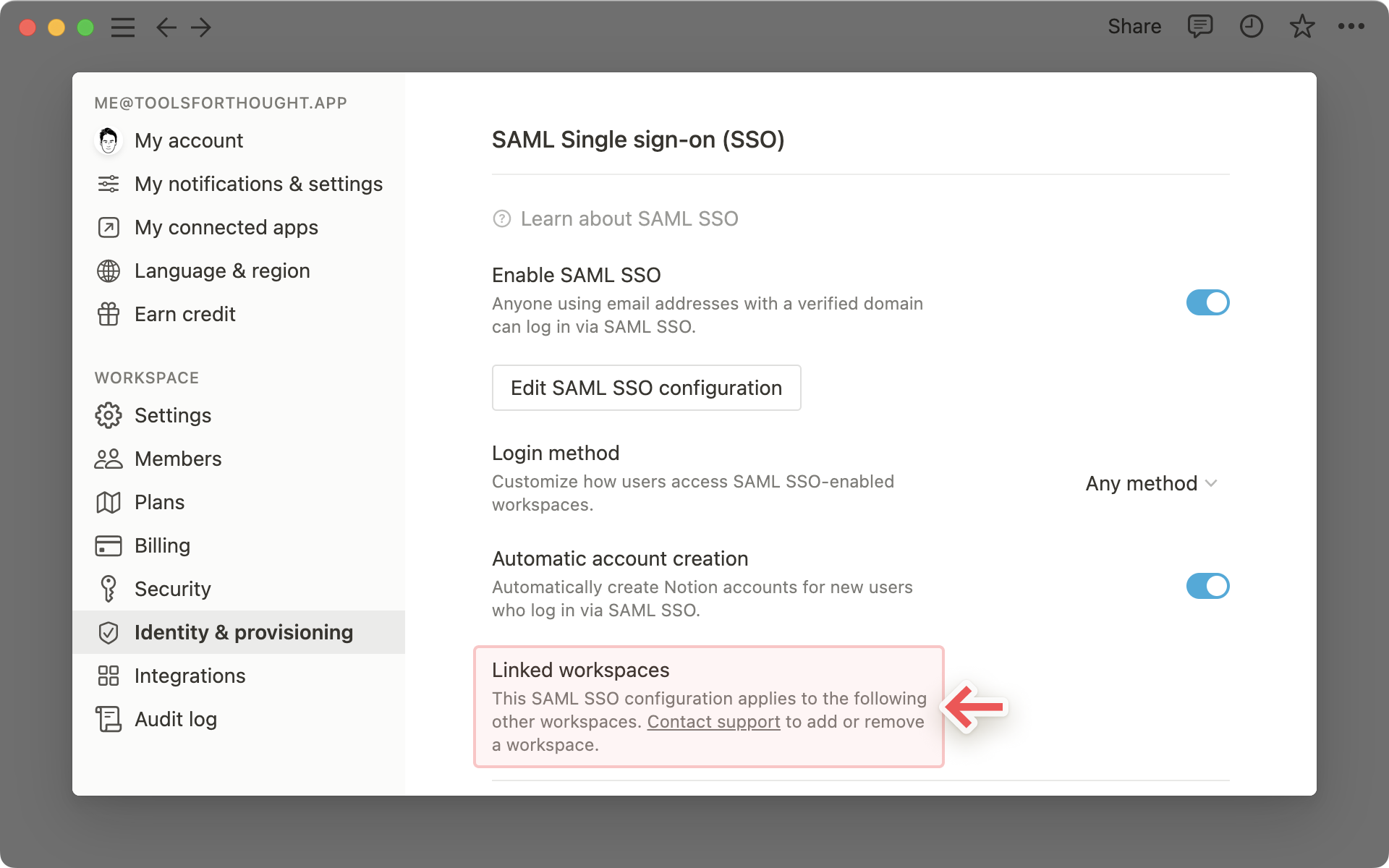Screen dimensions: 1389x868
Task: Click the My connected apps icon
Action: [109, 227]
